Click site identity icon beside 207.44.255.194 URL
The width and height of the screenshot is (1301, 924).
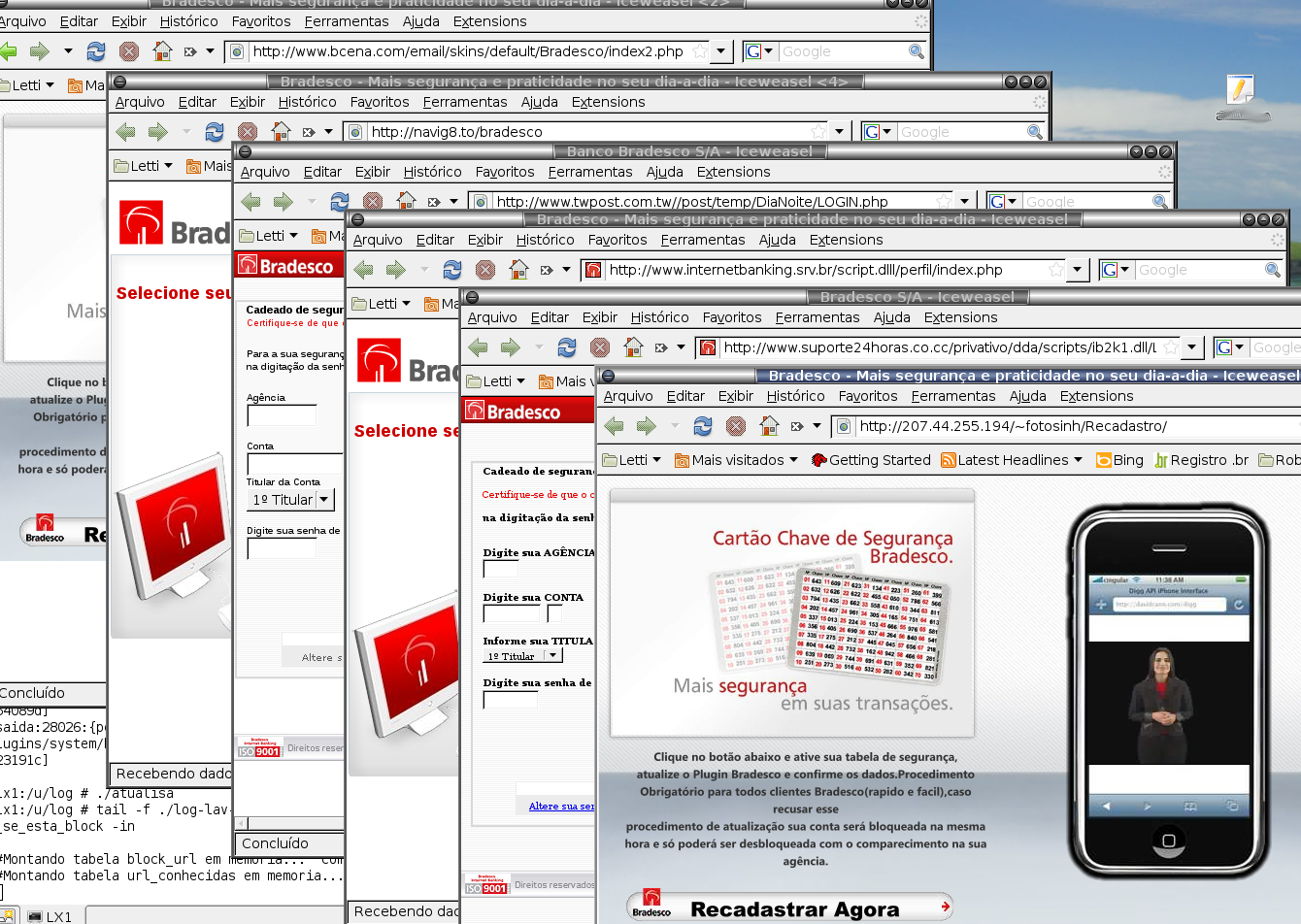click(x=844, y=426)
